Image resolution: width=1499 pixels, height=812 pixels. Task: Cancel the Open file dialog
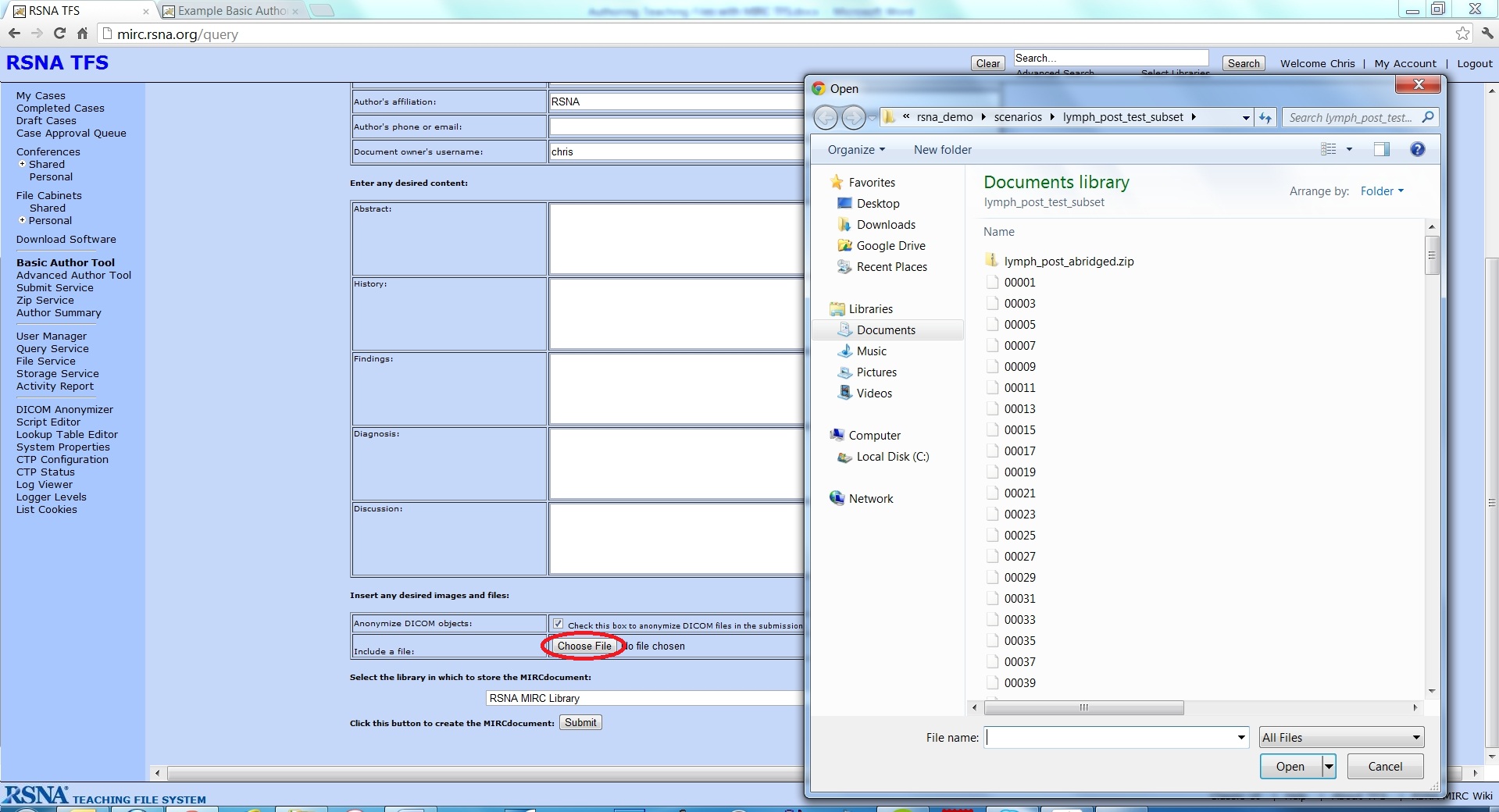[x=1385, y=767]
